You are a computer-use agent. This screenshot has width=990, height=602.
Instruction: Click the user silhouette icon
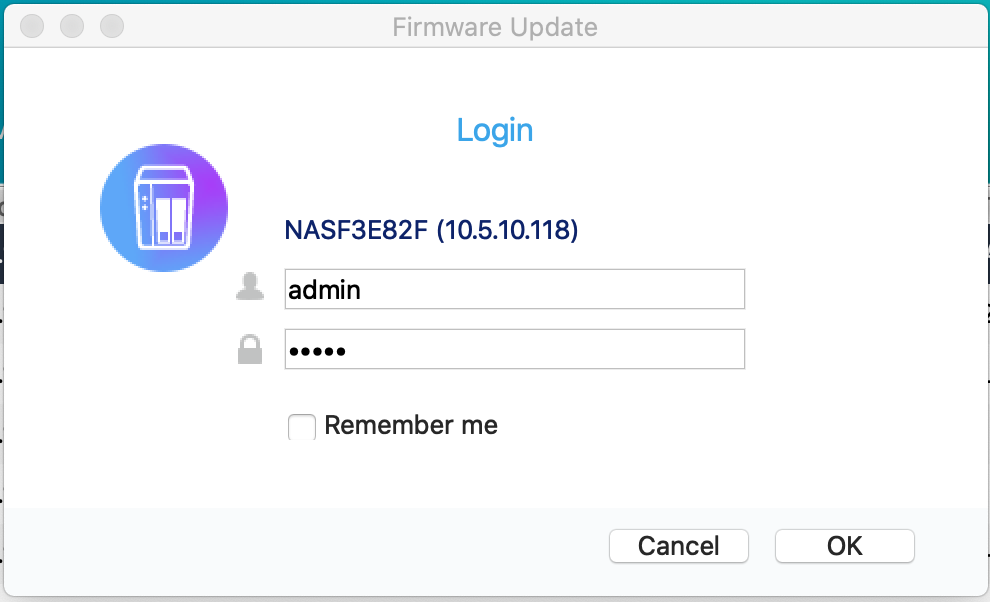click(x=250, y=287)
